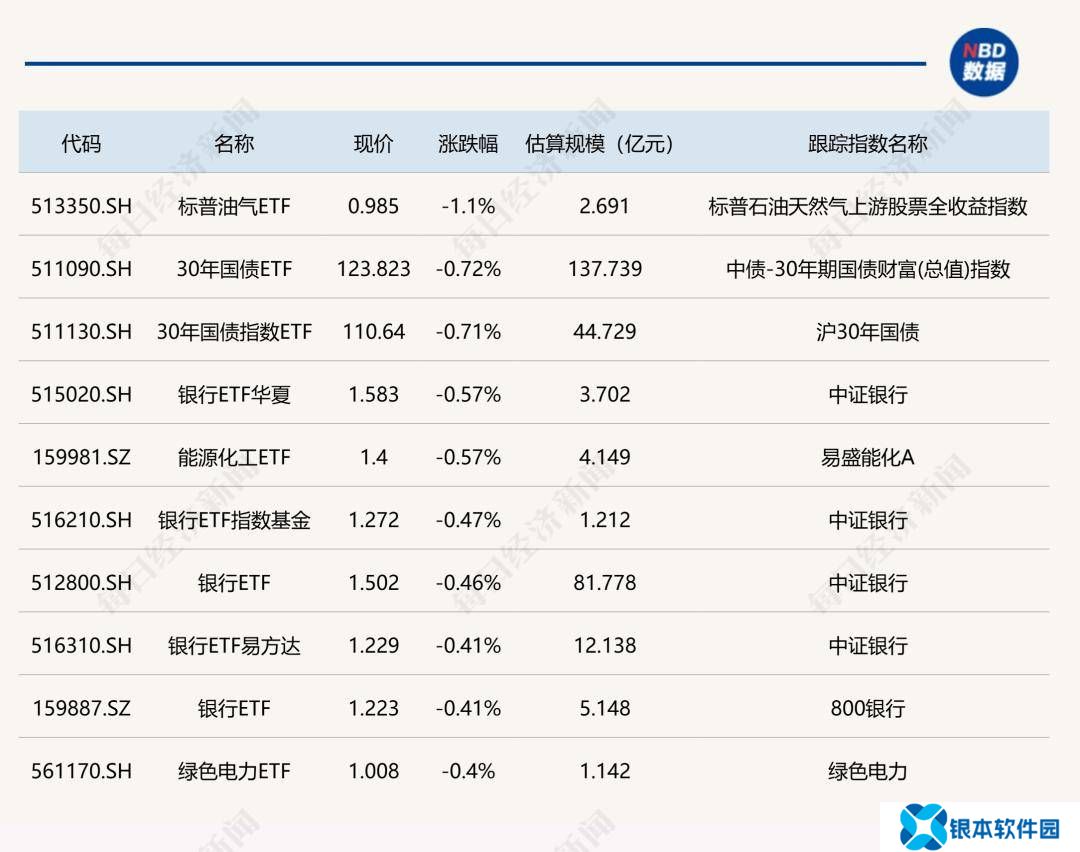Click the 137.739 estimated scale value
This screenshot has width=1080, height=852.
pyautogui.click(x=604, y=269)
